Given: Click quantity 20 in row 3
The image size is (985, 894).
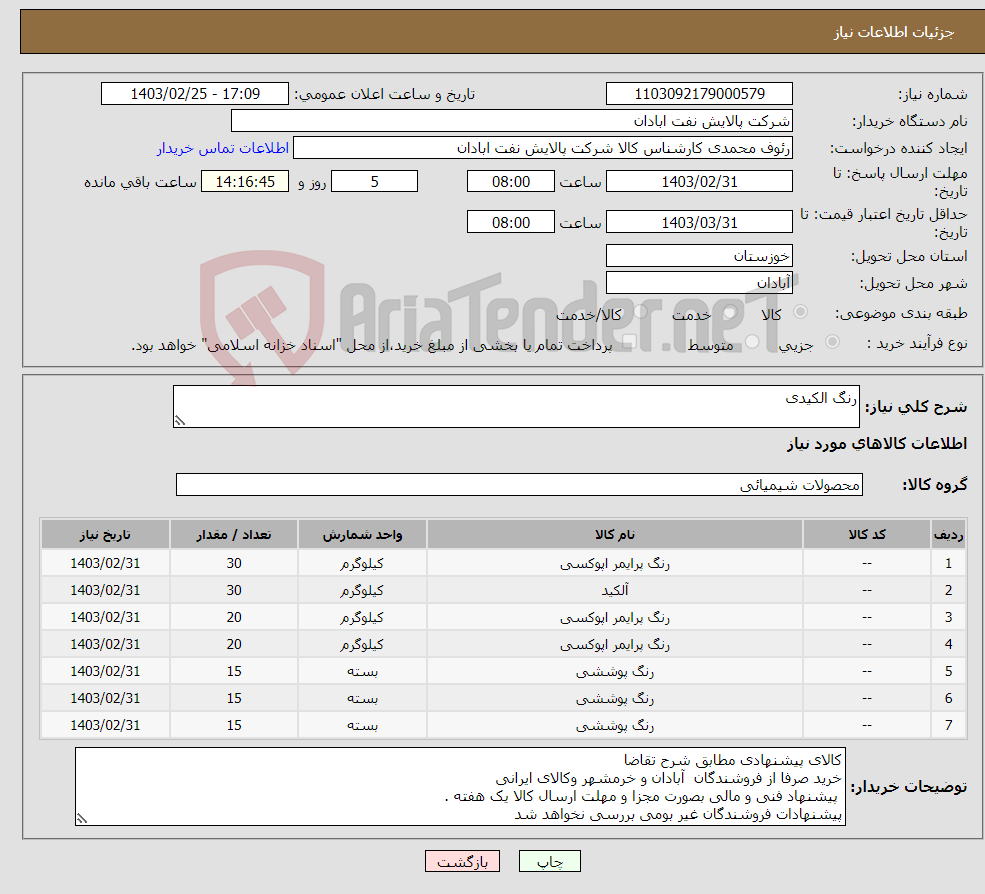Looking at the screenshot, I should pos(234,618).
